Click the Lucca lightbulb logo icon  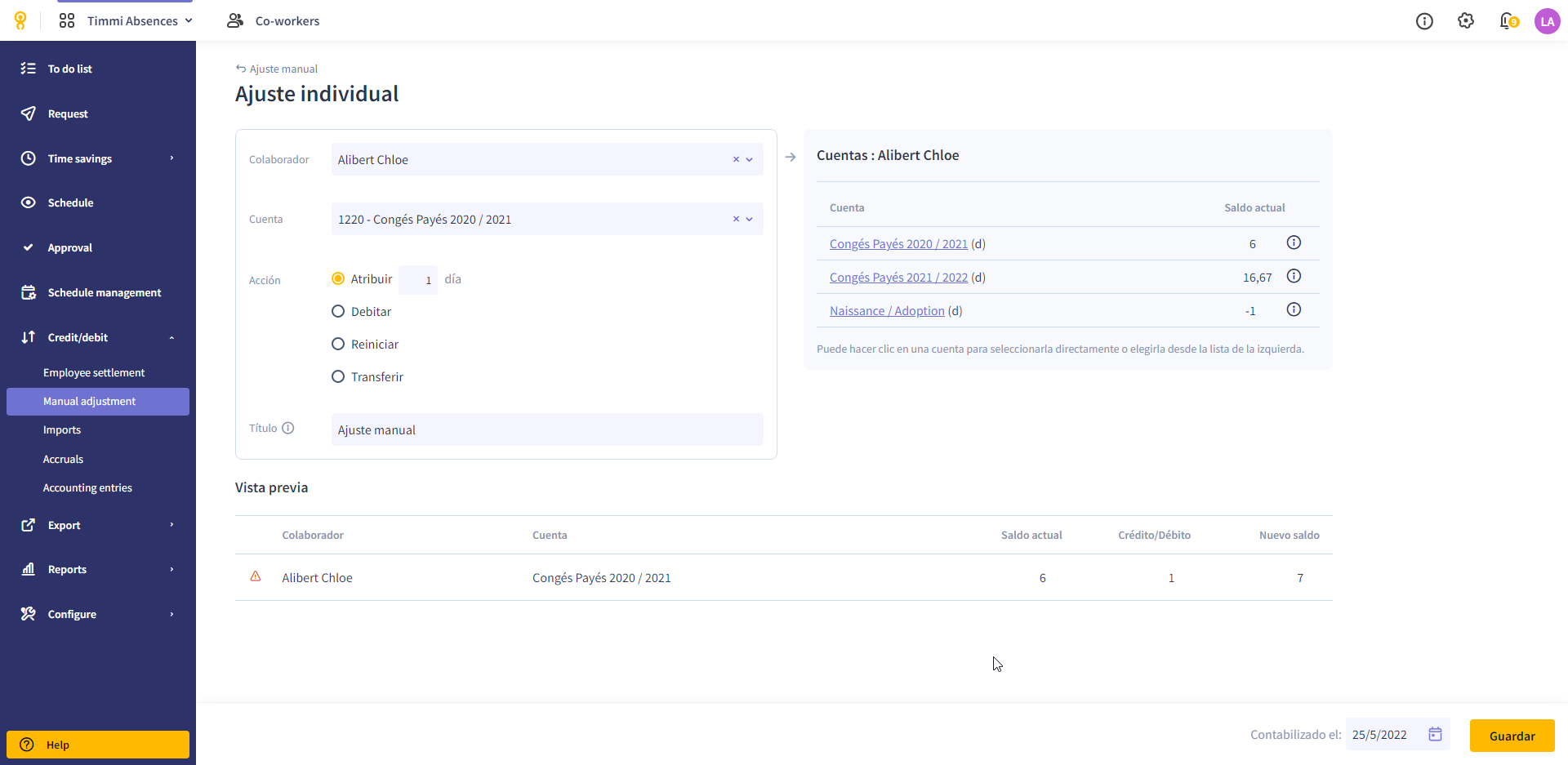click(20, 20)
